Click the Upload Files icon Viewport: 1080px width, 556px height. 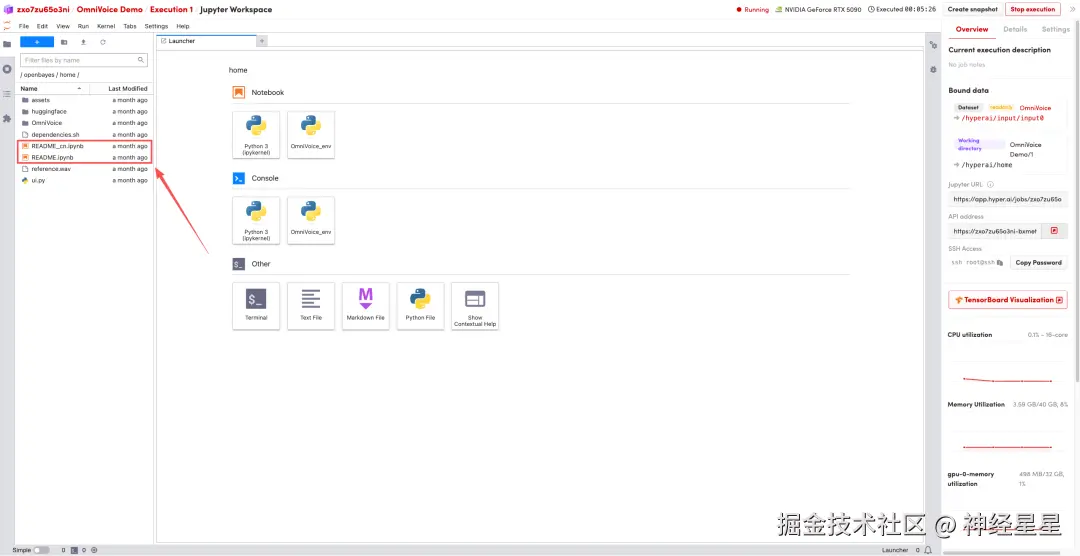click(83, 42)
